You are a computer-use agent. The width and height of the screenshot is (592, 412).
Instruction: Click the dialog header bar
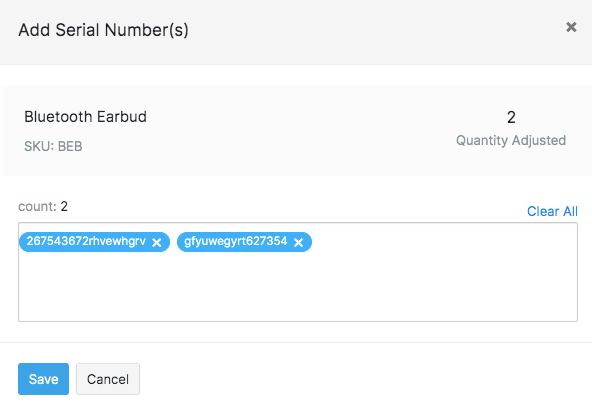pyautogui.click(x=296, y=32)
